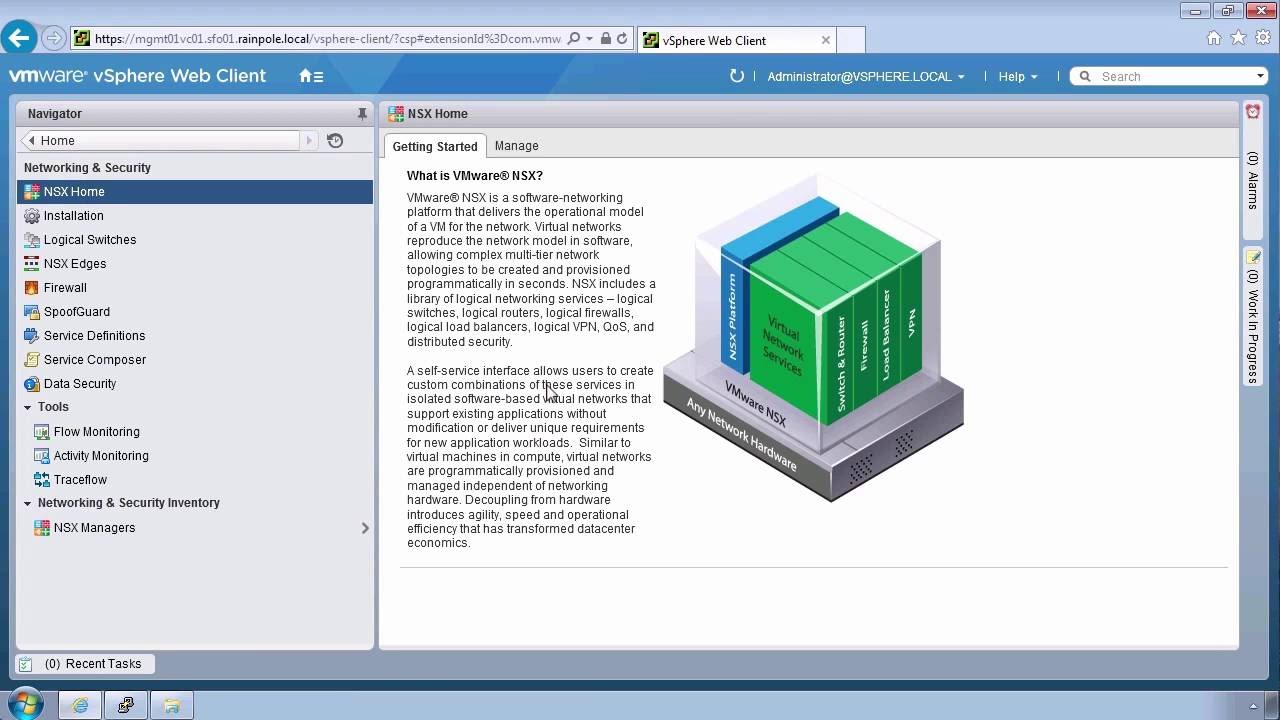Screen dimensions: 1280x720
Task: Click the Flow Monitoring icon
Action: click(x=42, y=432)
